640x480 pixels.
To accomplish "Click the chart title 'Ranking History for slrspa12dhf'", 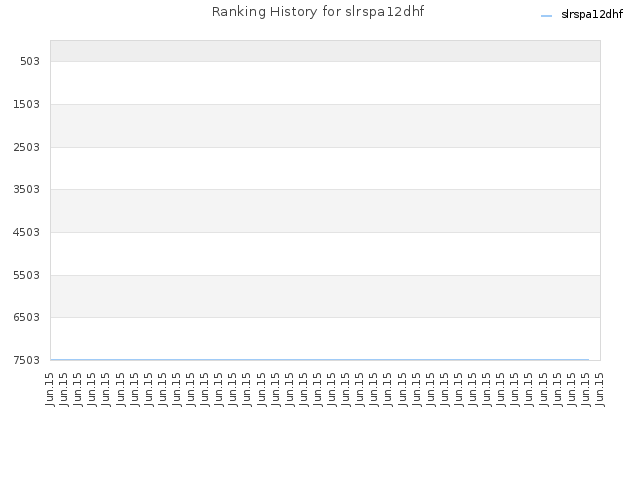I will [x=318, y=11].
